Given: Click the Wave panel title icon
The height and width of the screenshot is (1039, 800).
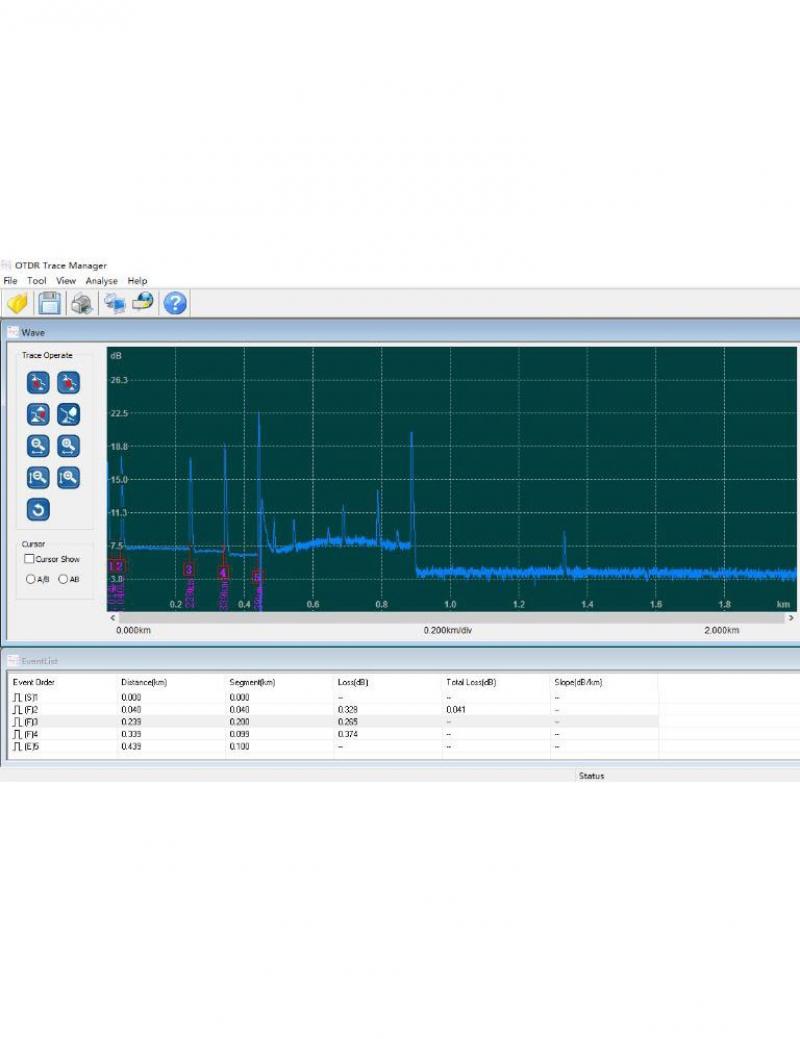Looking at the screenshot, I should tap(13, 332).
